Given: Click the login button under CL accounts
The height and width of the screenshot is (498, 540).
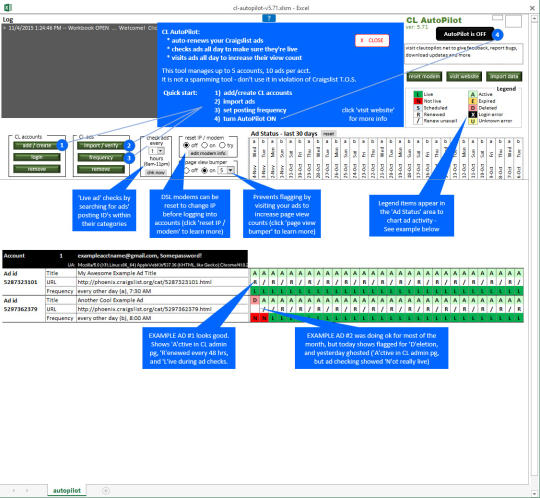Looking at the screenshot, I should tap(37, 157).
